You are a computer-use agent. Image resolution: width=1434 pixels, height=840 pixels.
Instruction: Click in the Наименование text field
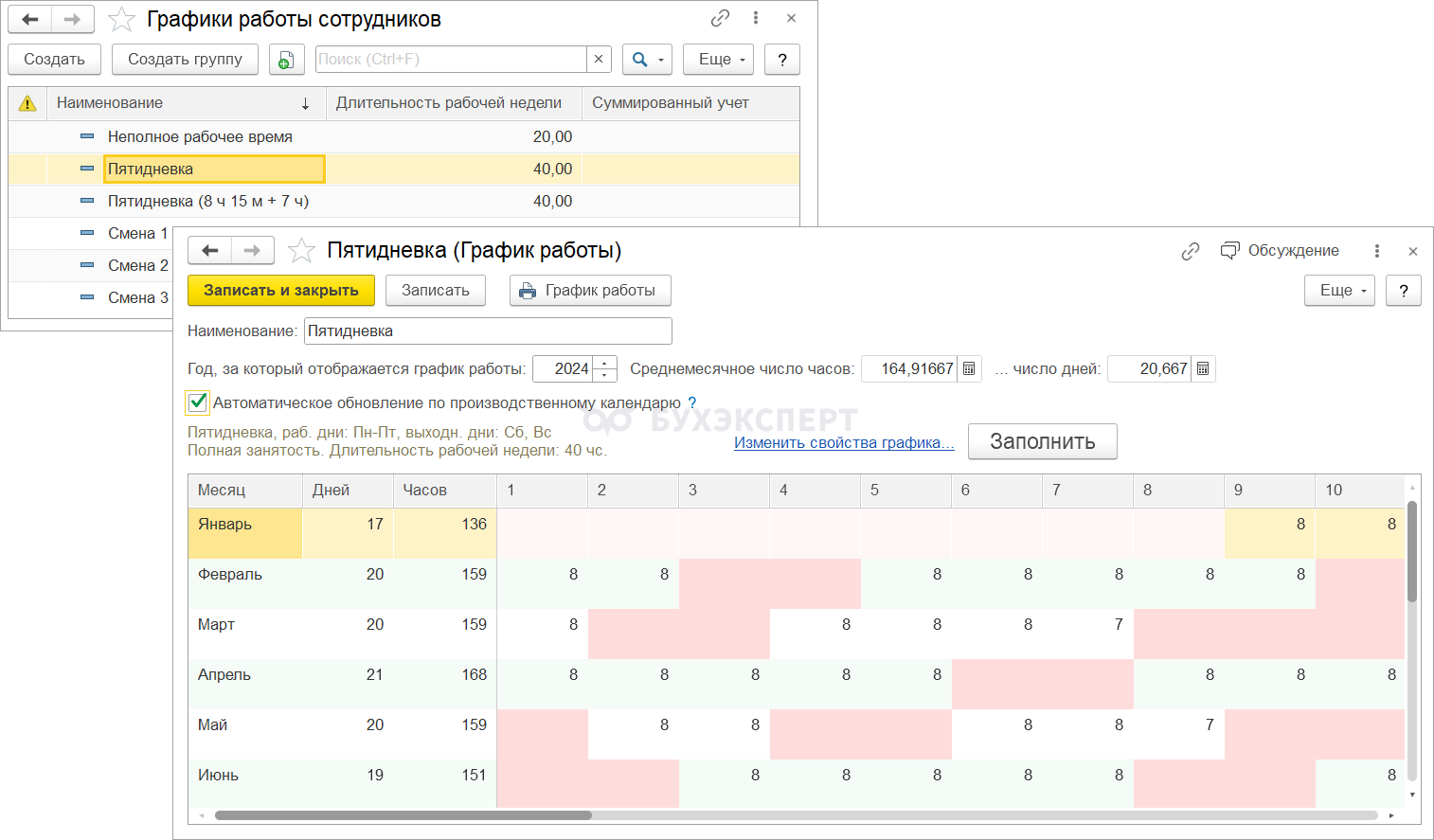coord(487,331)
